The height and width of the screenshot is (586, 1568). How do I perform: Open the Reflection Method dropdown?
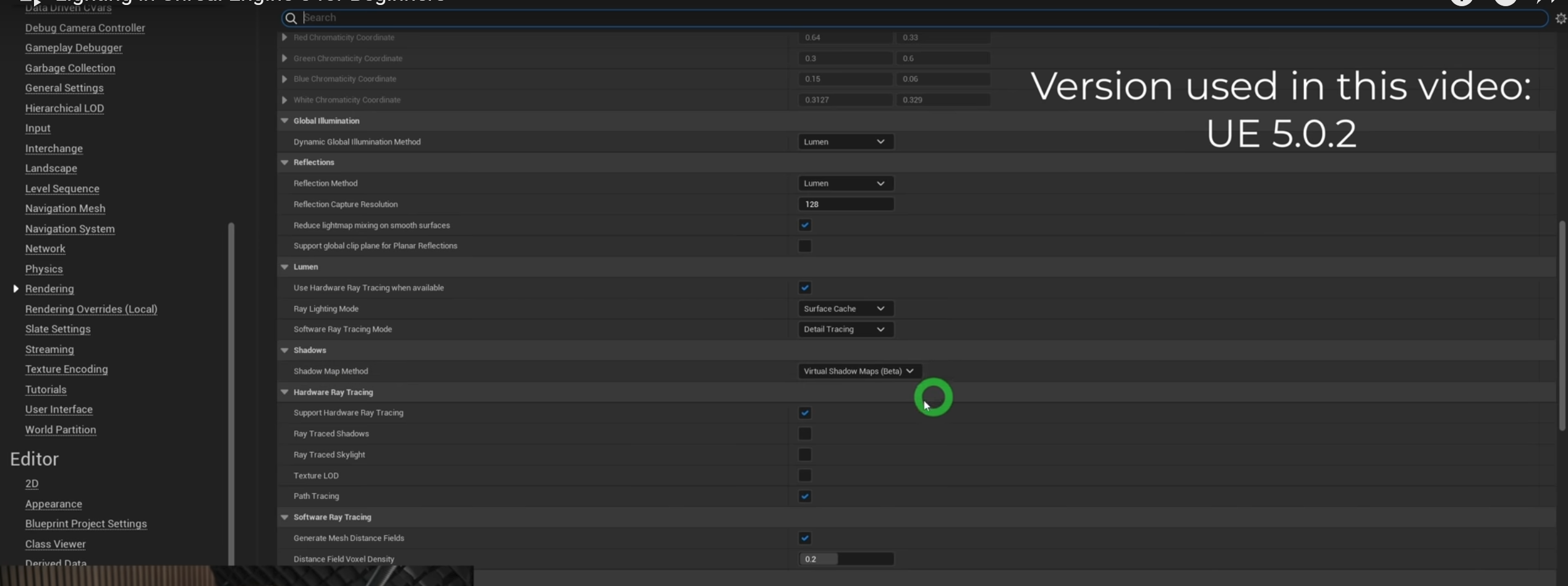pyautogui.click(x=845, y=183)
